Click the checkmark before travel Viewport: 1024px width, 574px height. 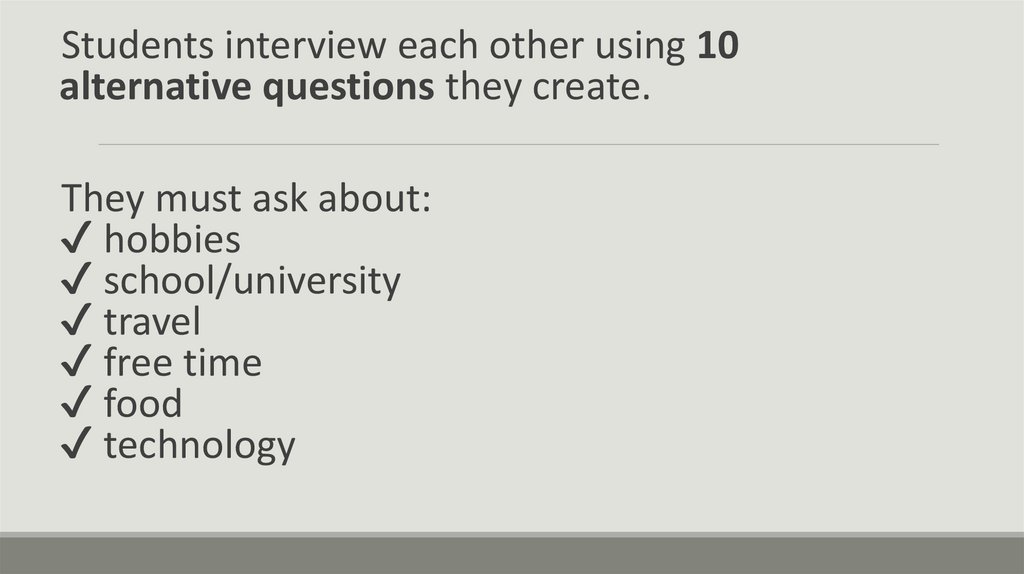(77, 323)
